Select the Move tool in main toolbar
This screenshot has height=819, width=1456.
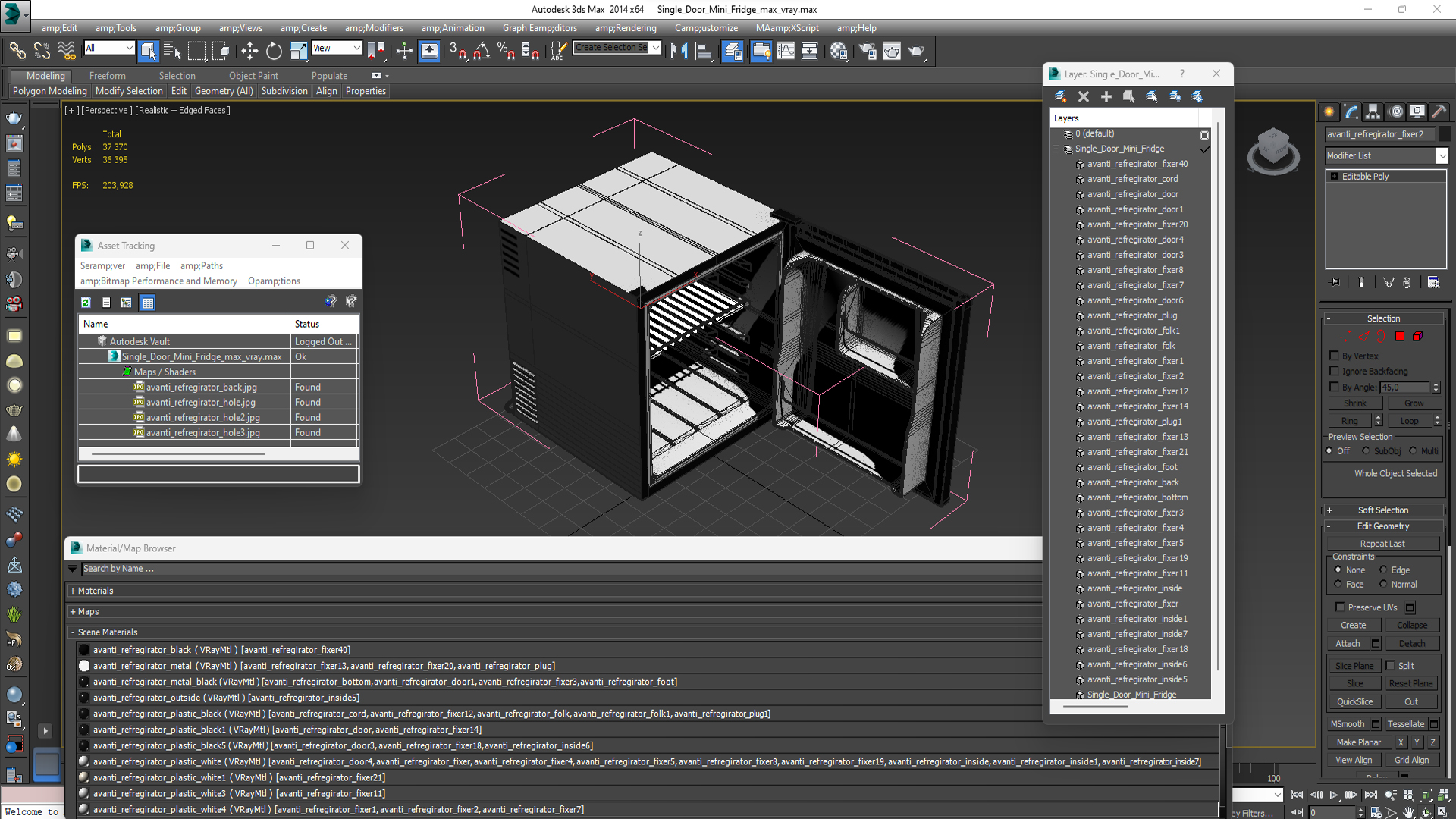pos(249,51)
